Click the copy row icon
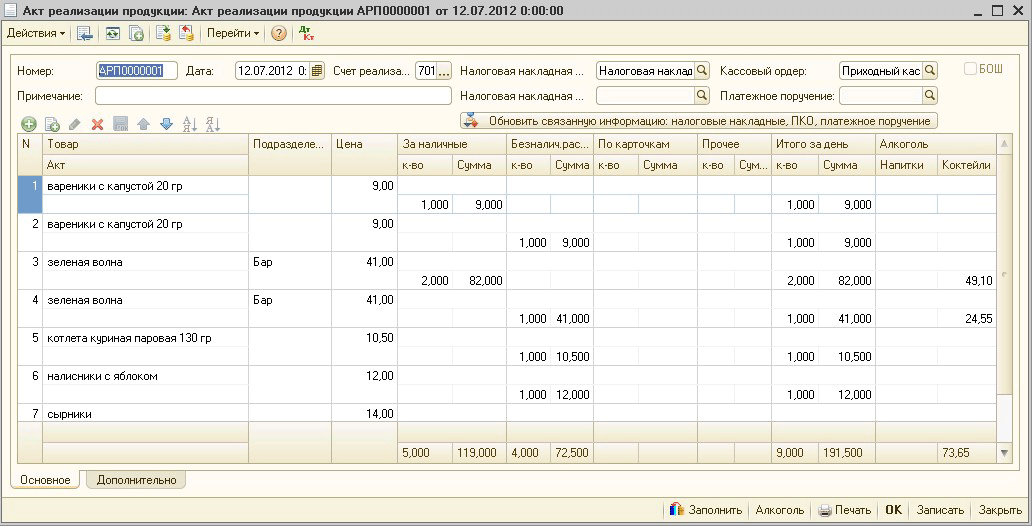 click(x=52, y=124)
